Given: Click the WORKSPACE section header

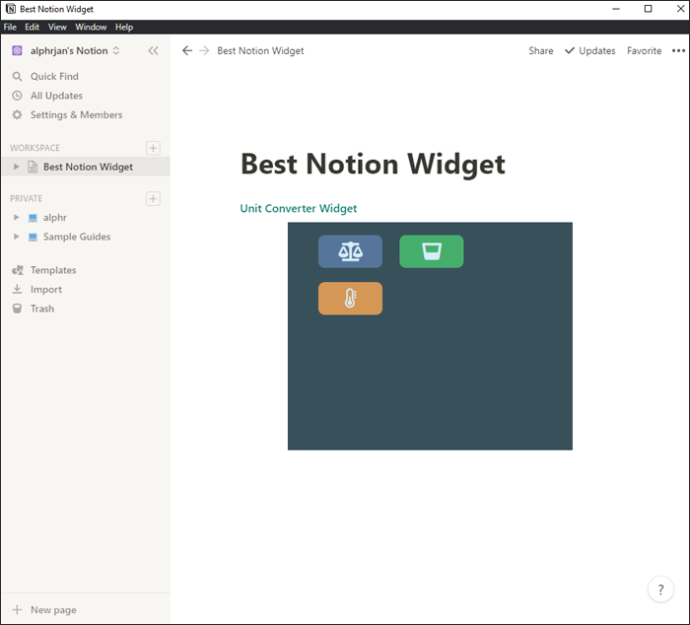Looking at the screenshot, I should 35,148.
